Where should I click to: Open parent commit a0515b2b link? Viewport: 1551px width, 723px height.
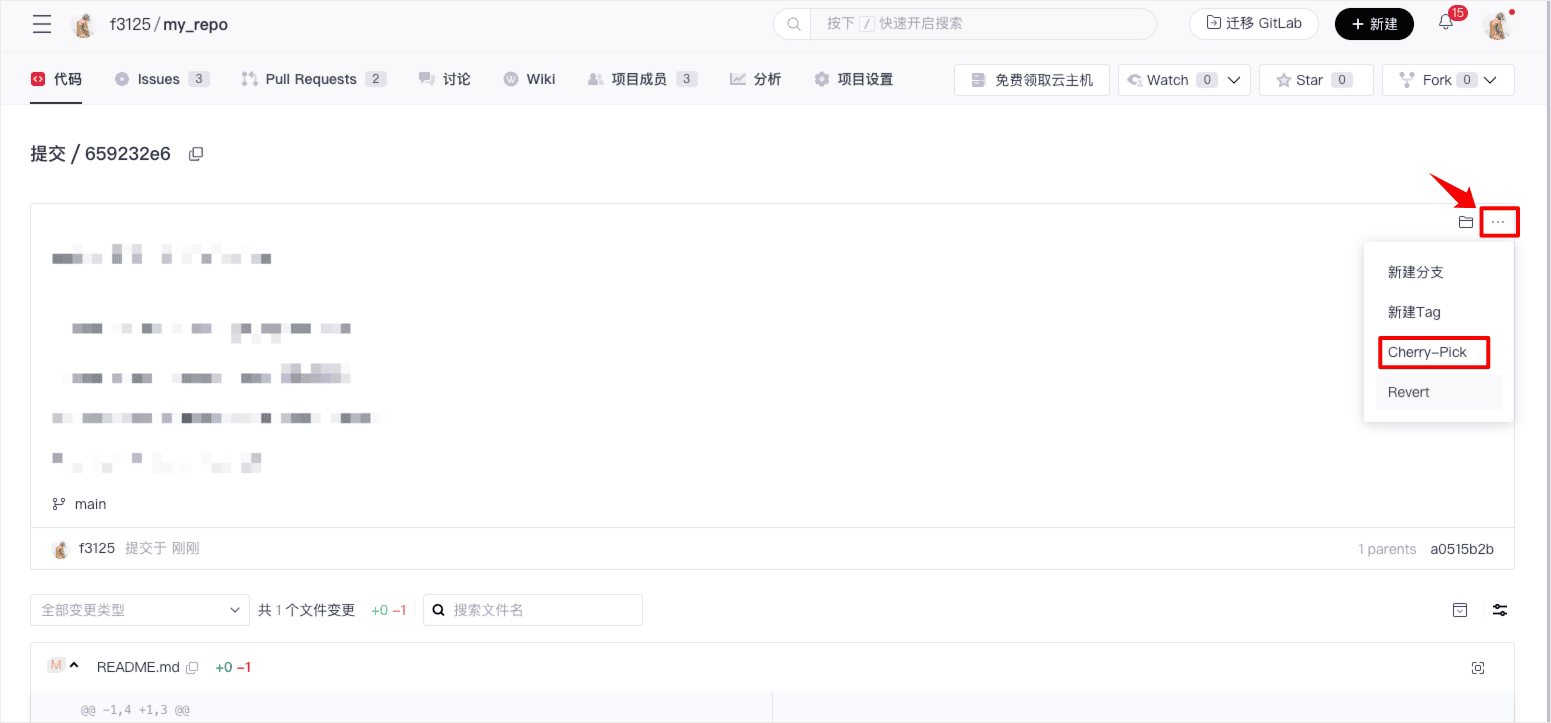click(x=1461, y=549)
